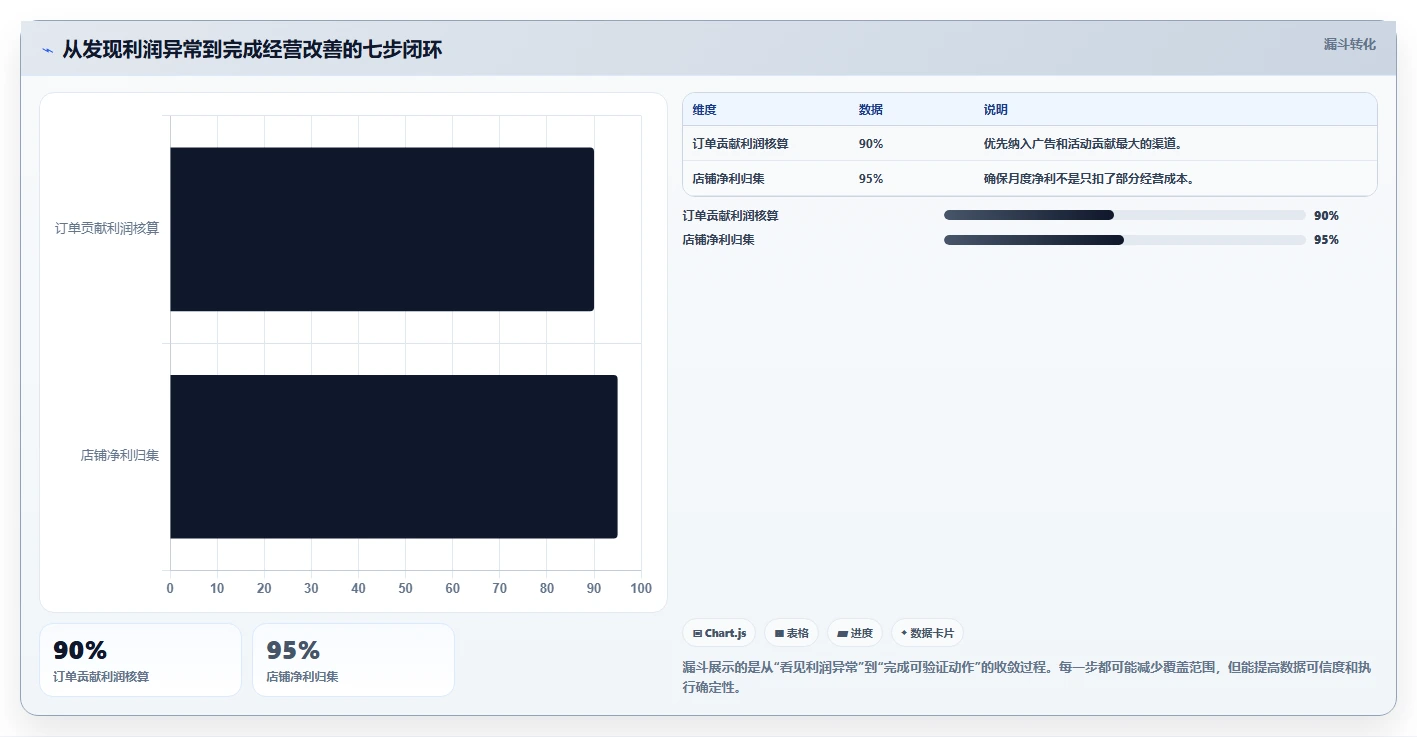Open the 90% data card
Image resolution: width=1417 pixels, height=737 pixels.
point(140,660)
